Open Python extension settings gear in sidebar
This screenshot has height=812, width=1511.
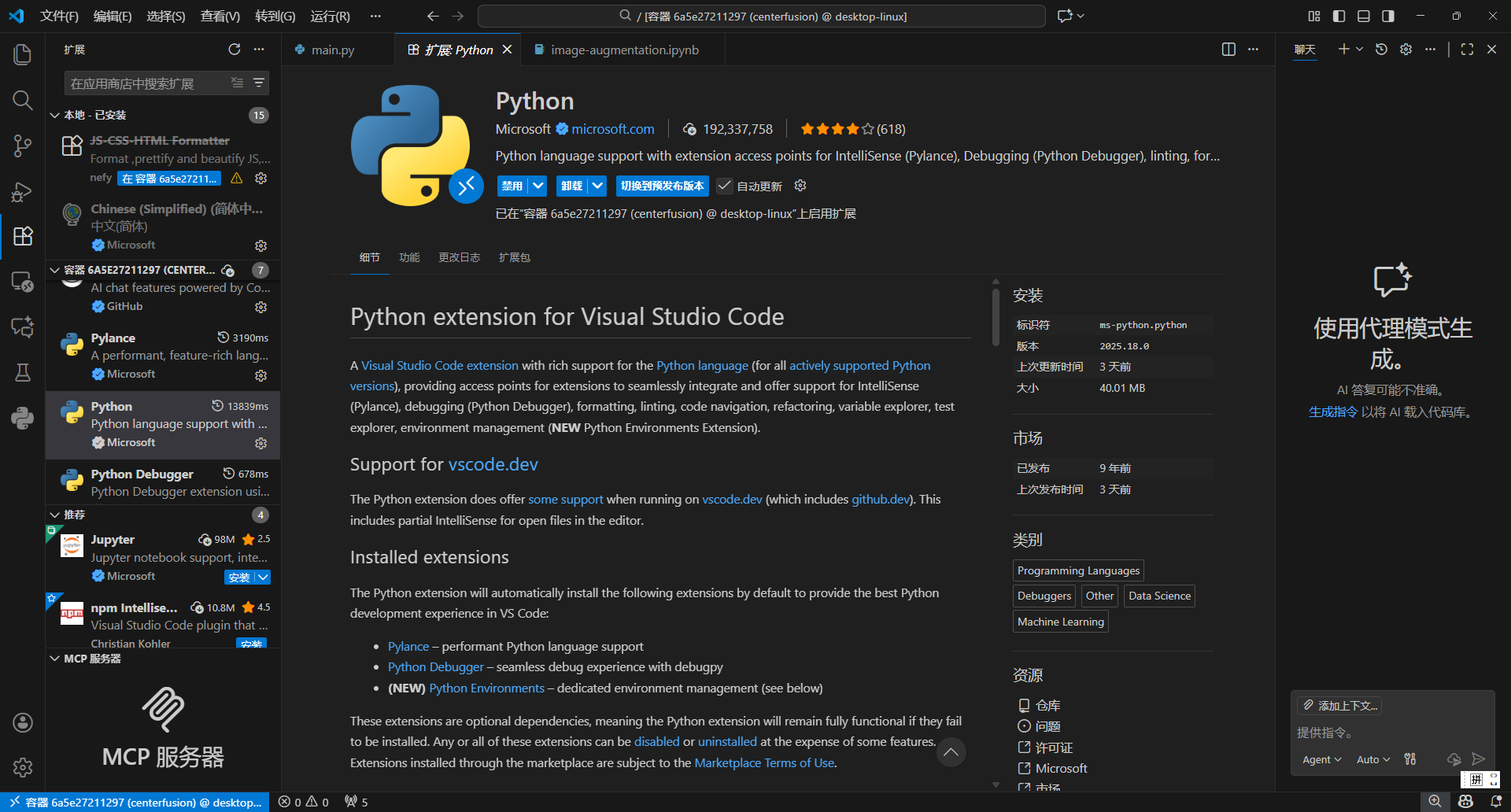pyautogui.click(x=261, y=443)
